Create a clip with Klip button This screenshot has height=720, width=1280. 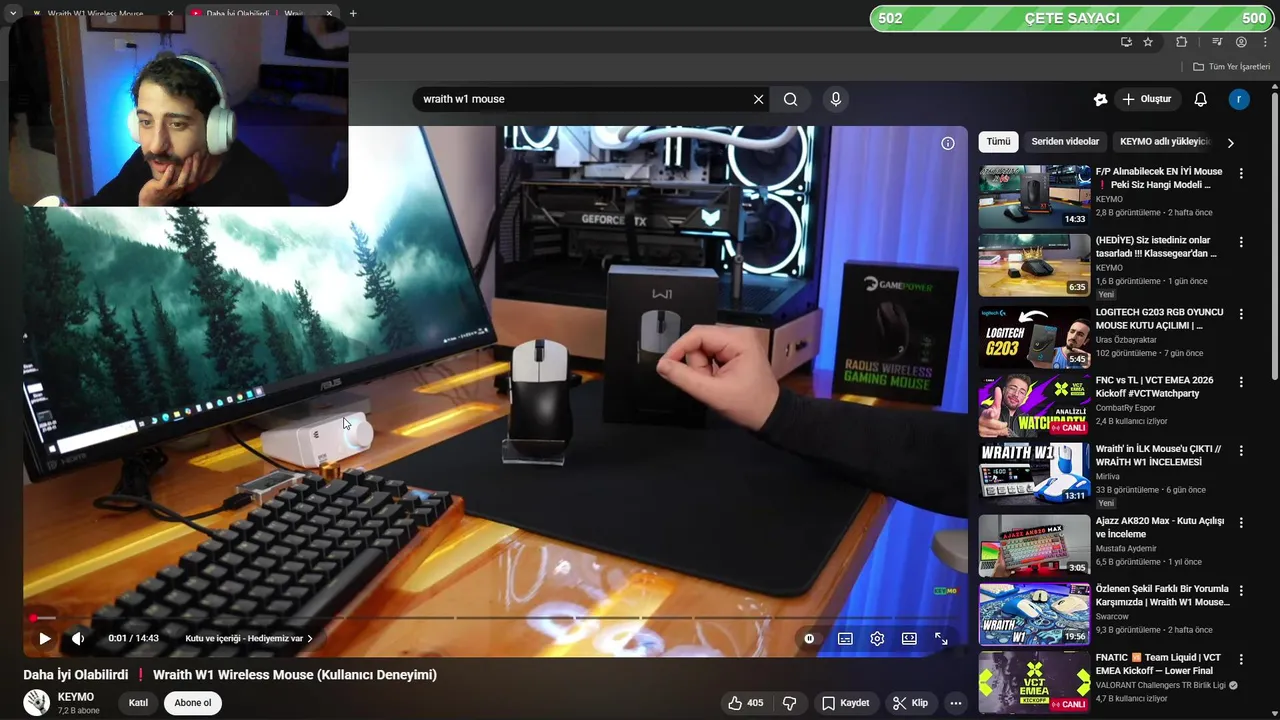(910, 703)
